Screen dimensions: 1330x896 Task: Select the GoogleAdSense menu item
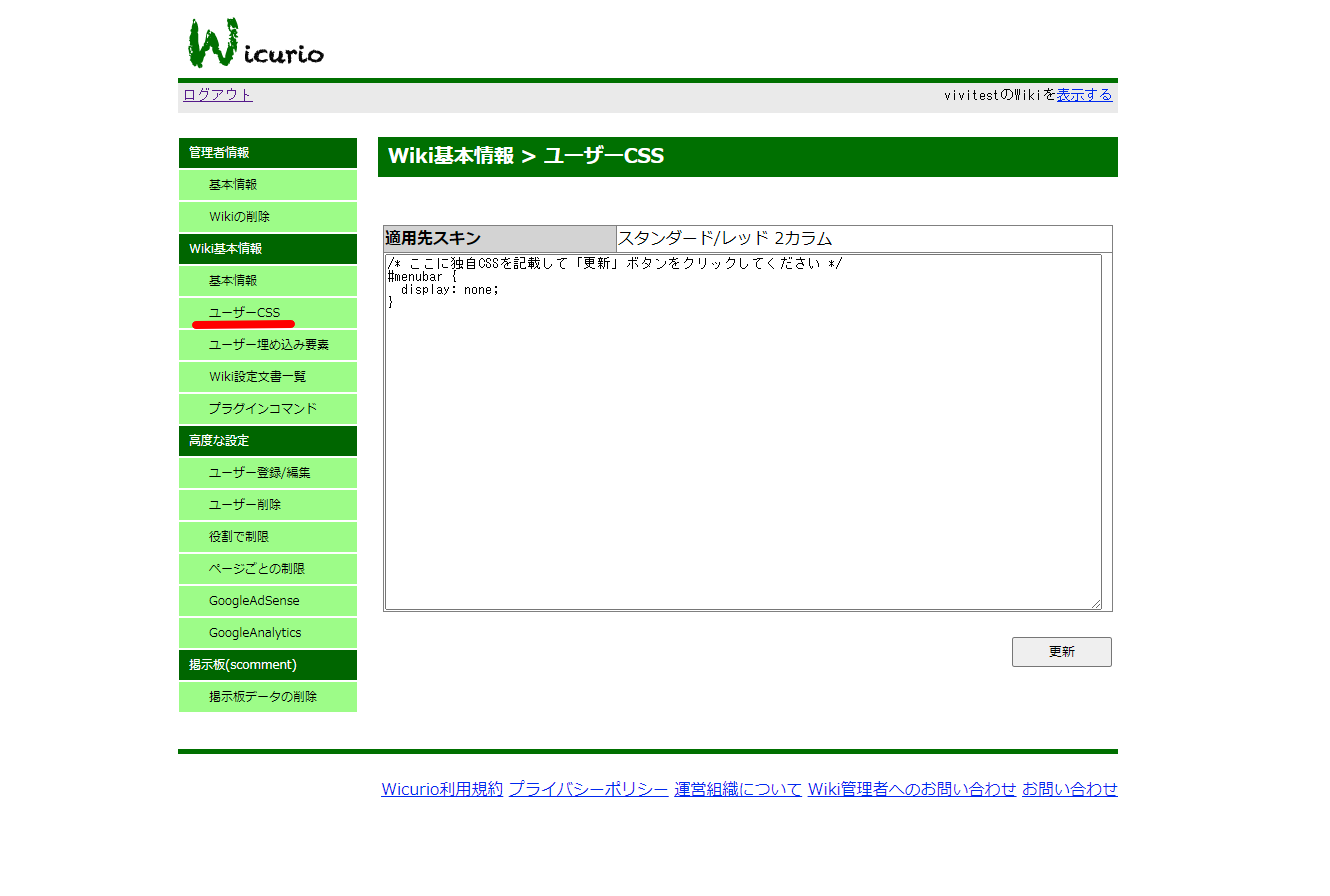pos(254,601)
